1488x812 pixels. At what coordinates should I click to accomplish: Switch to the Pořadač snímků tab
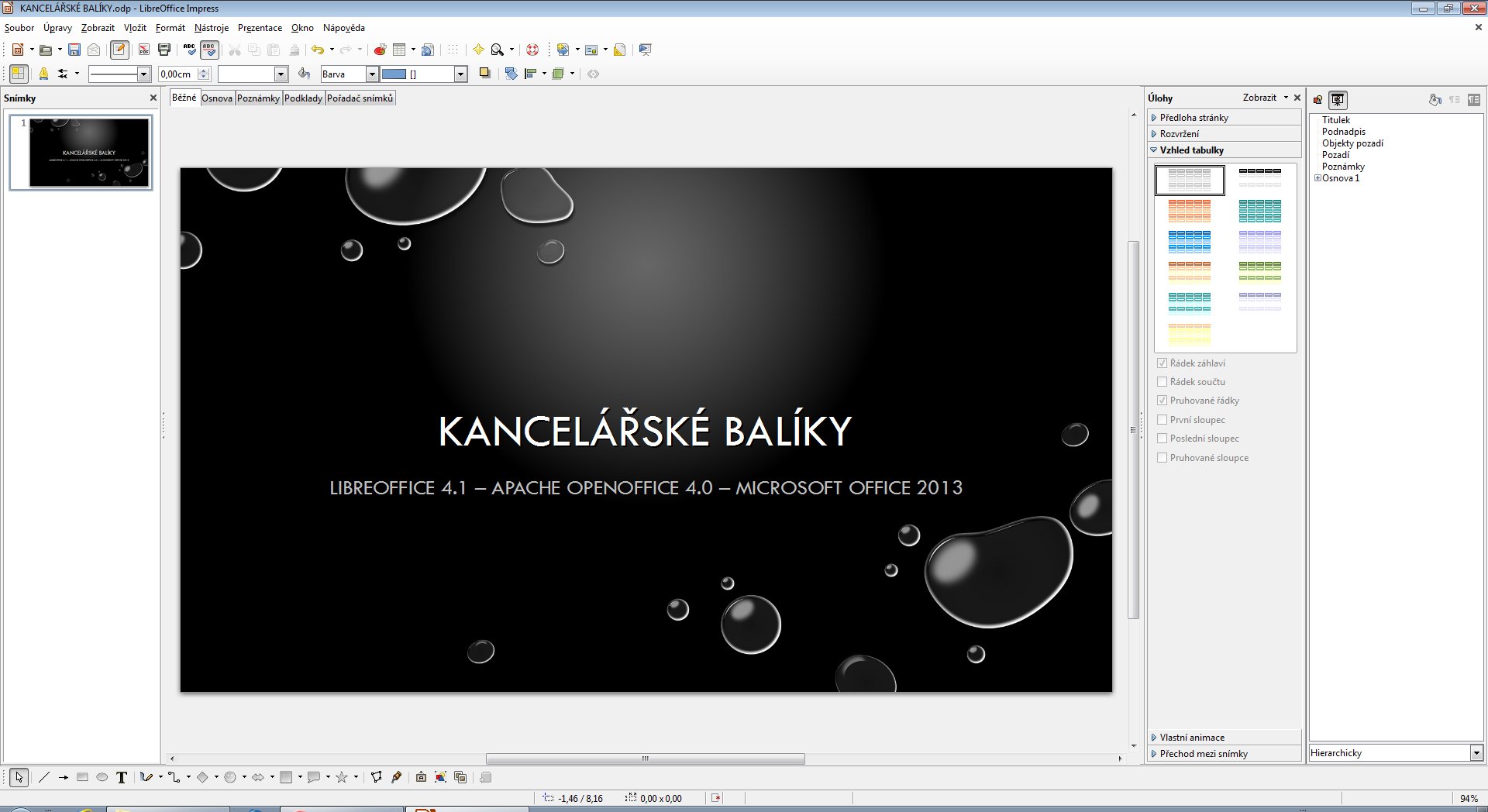360,98
